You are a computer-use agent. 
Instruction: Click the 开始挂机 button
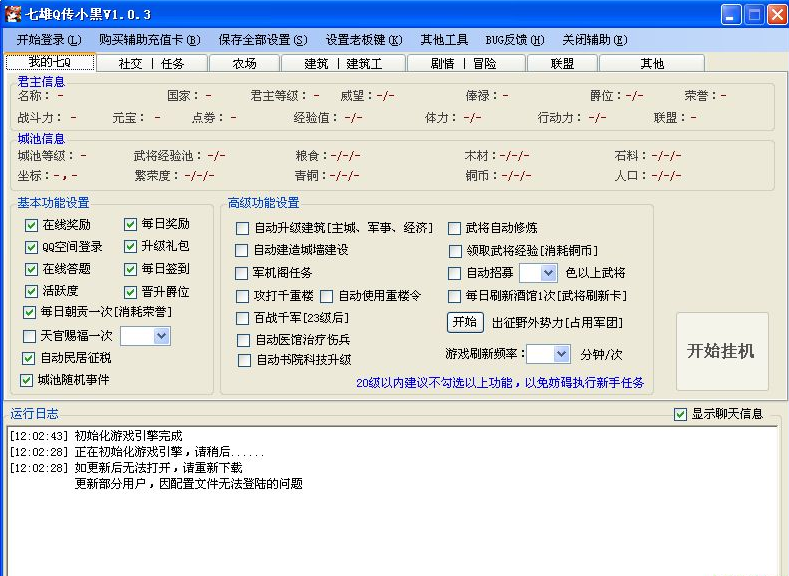pyautogui.click(x=722, y=351)
